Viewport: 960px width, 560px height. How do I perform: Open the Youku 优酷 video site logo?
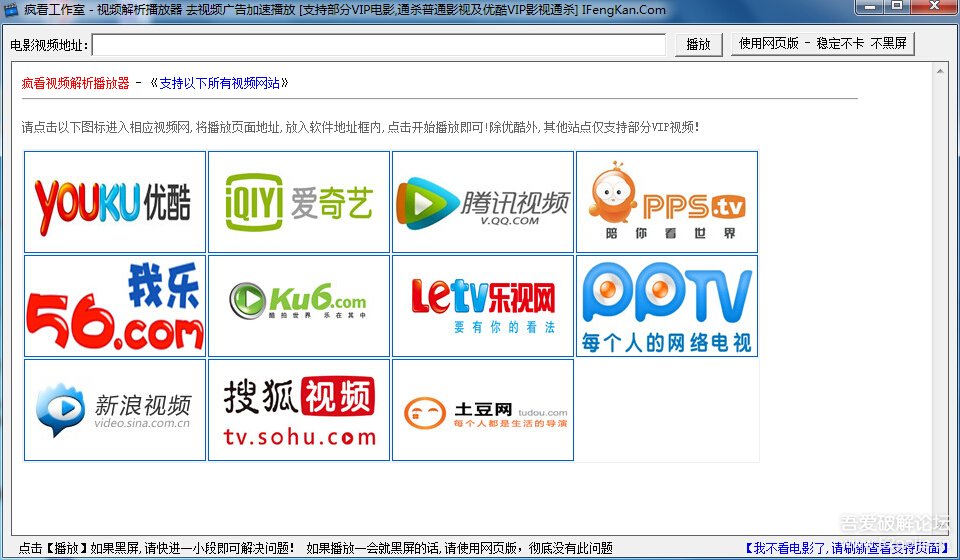point(115,202)
